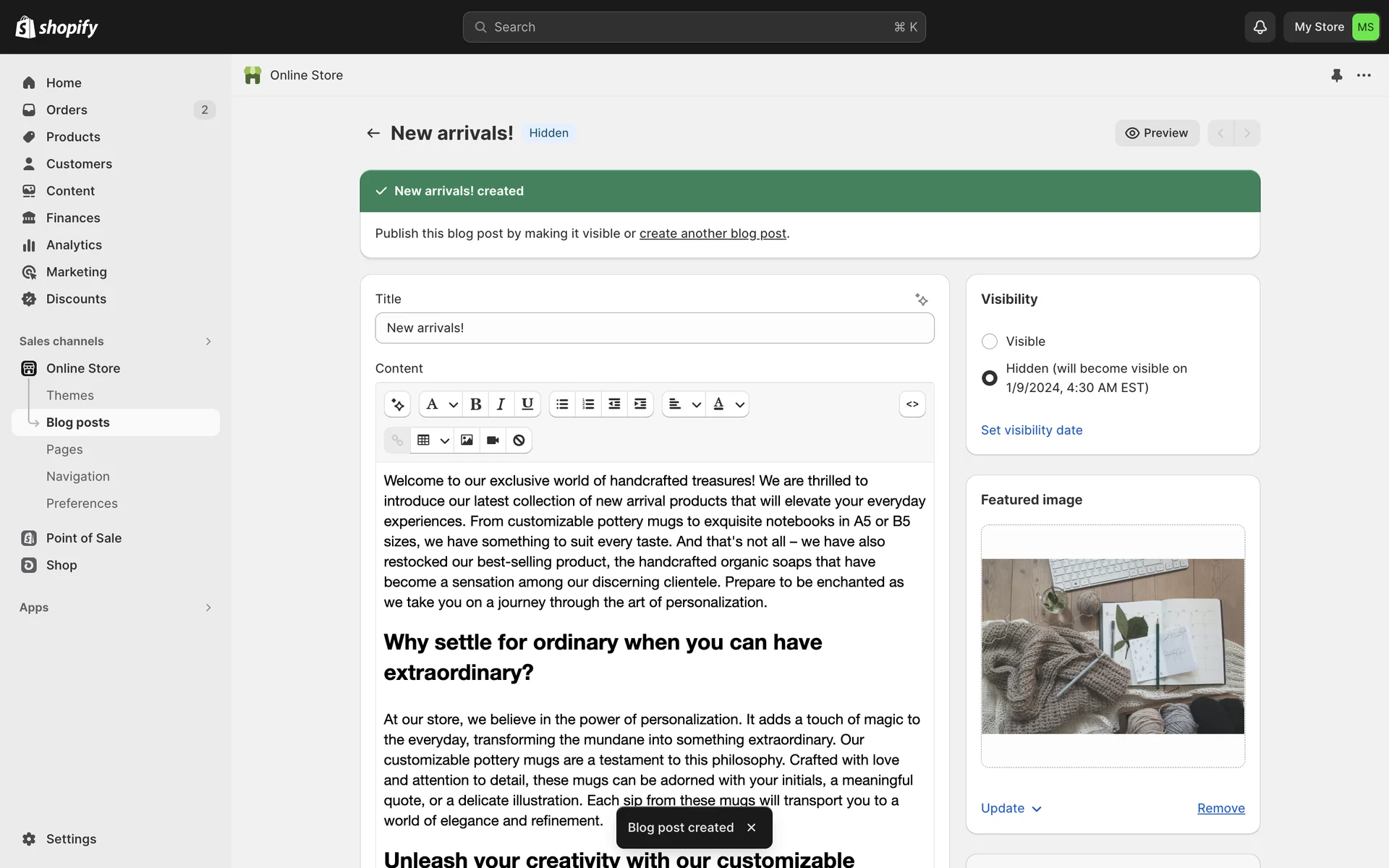Click Set visibility date link
The width and height of the screenshot is (1389, 868).
[1031, 430]
